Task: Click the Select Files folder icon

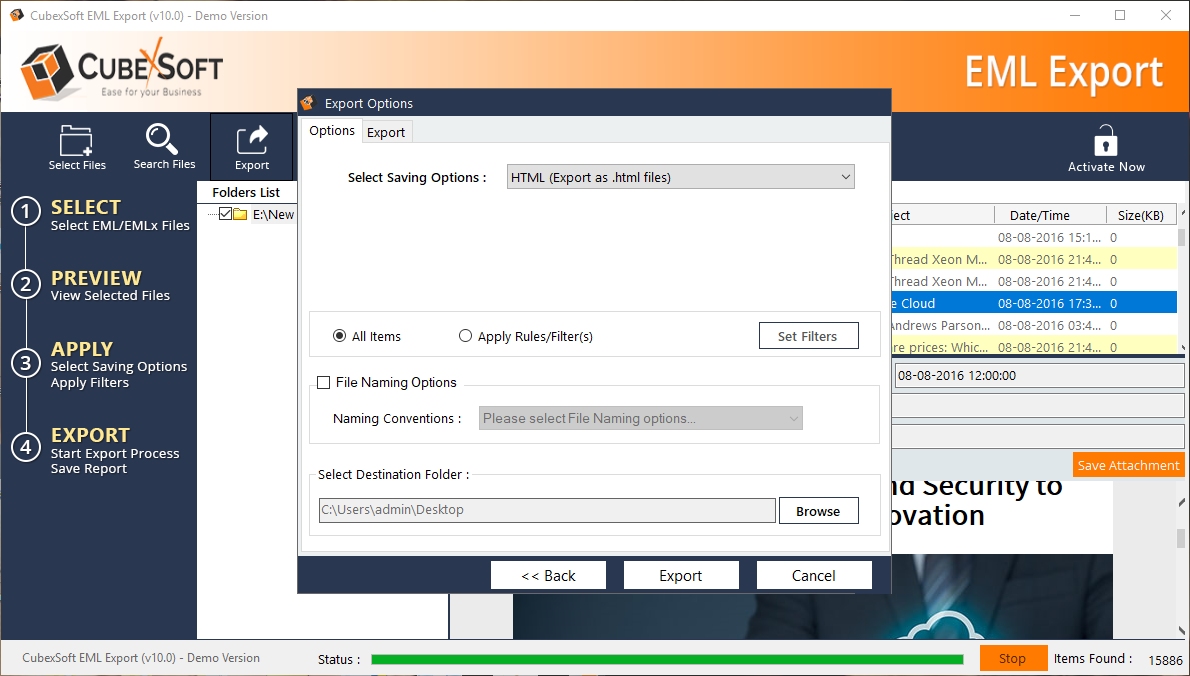Action: coord(76,139)
